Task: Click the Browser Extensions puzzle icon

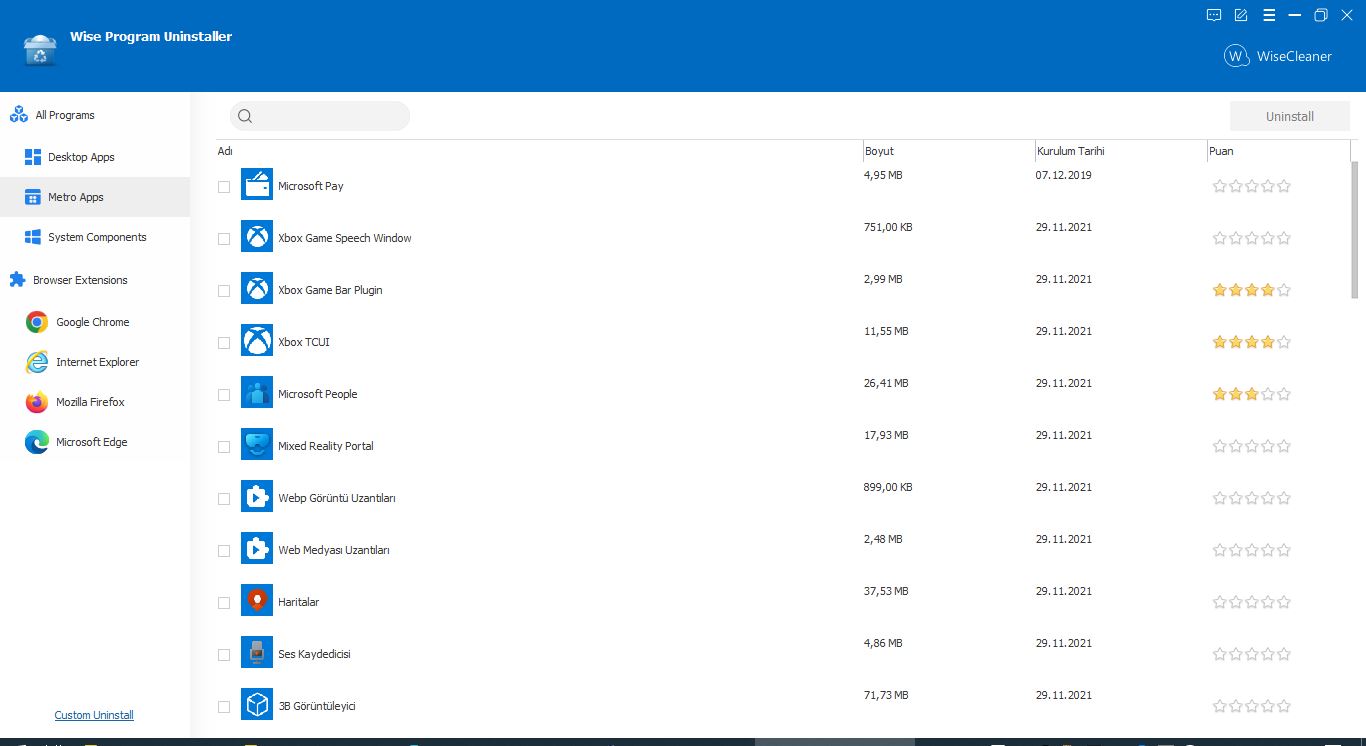Action: (x=17, y=280)
